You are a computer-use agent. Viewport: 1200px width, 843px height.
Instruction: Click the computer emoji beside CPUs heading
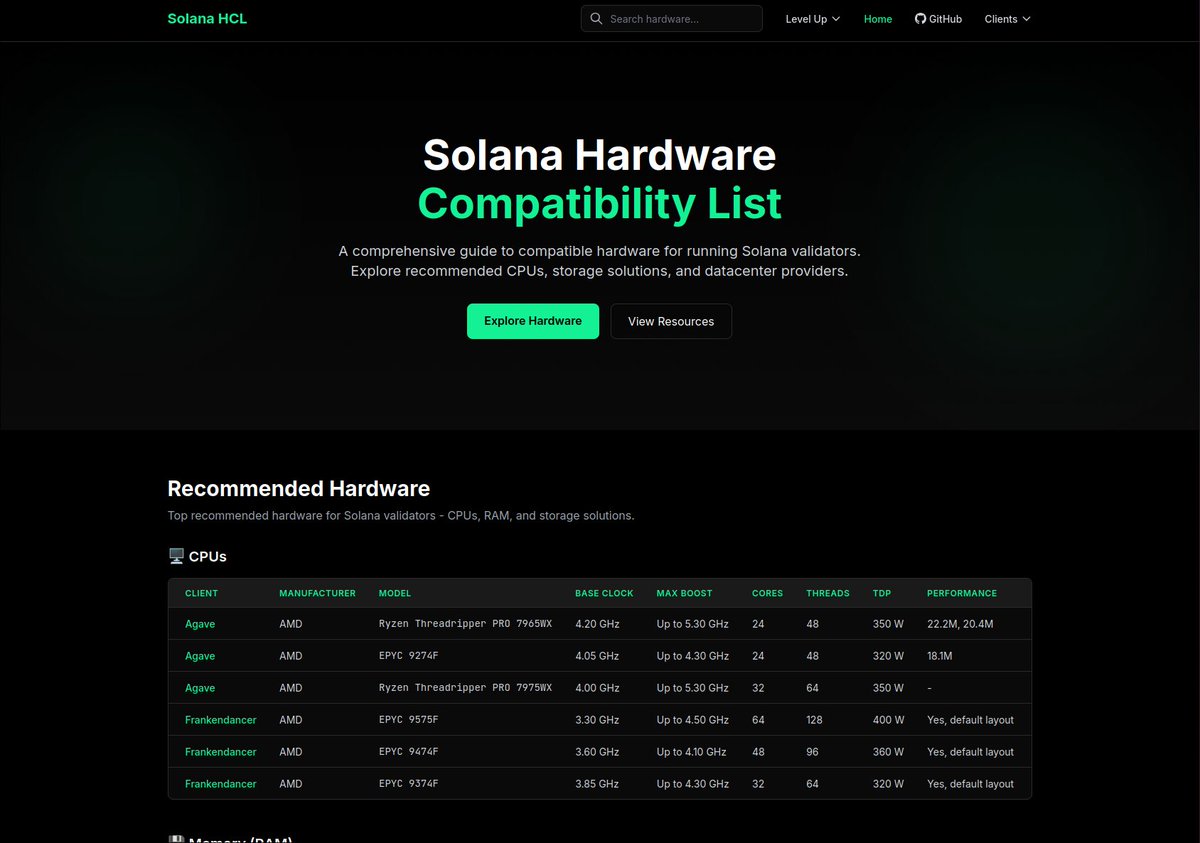176,556
